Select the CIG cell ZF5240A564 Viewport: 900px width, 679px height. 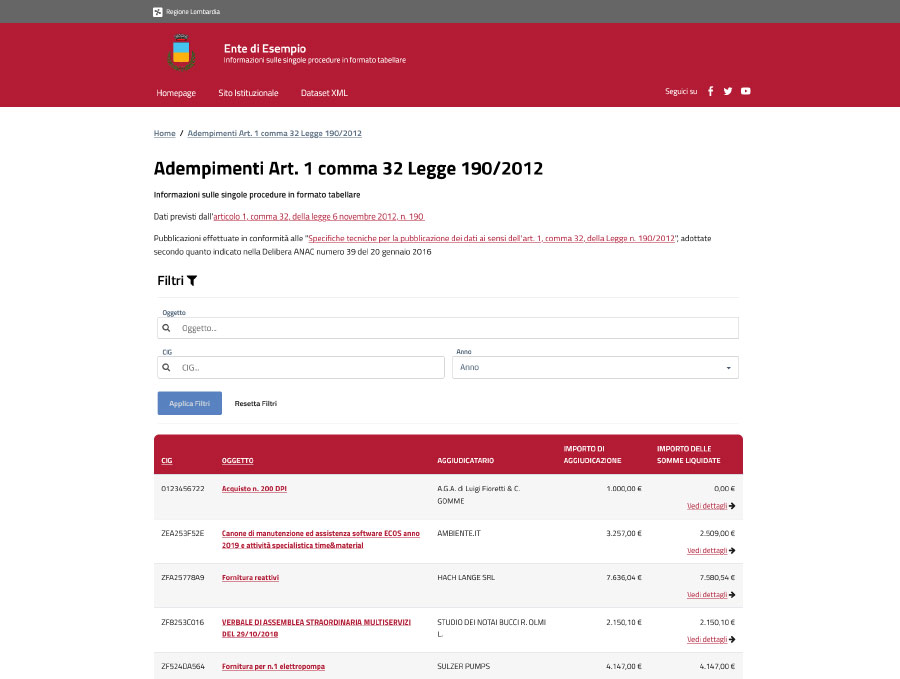[183, 666]
